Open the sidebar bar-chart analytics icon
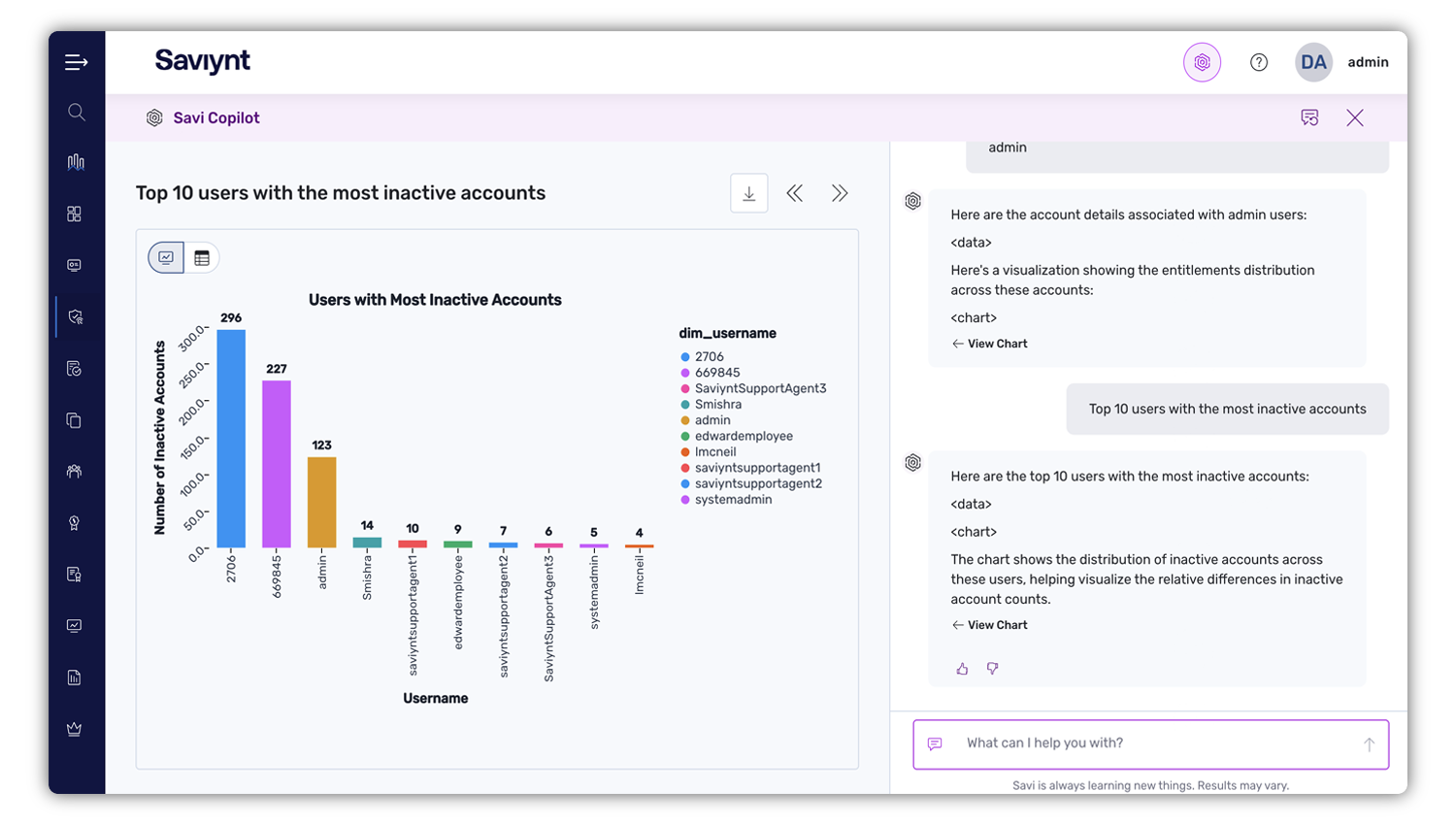Viewport: 1456px width, 825px height. coord(76,162)
